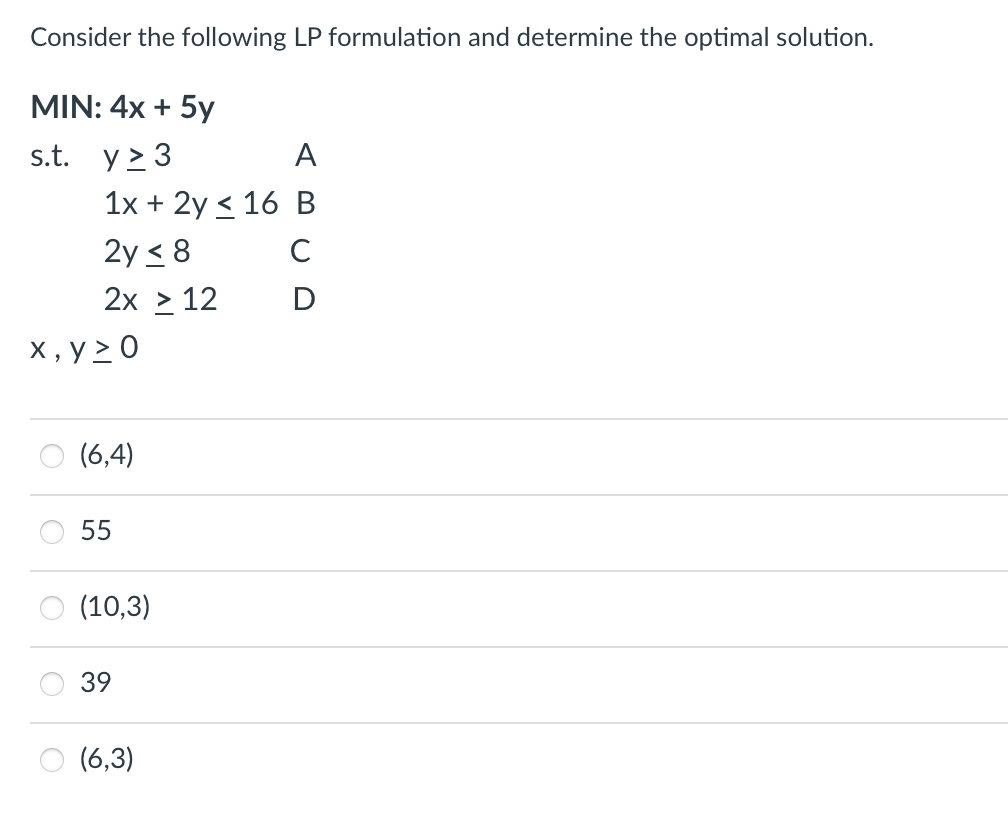Screen dimensions: 1008x836
Task: Click constraint D label
Action: [304, 299]
